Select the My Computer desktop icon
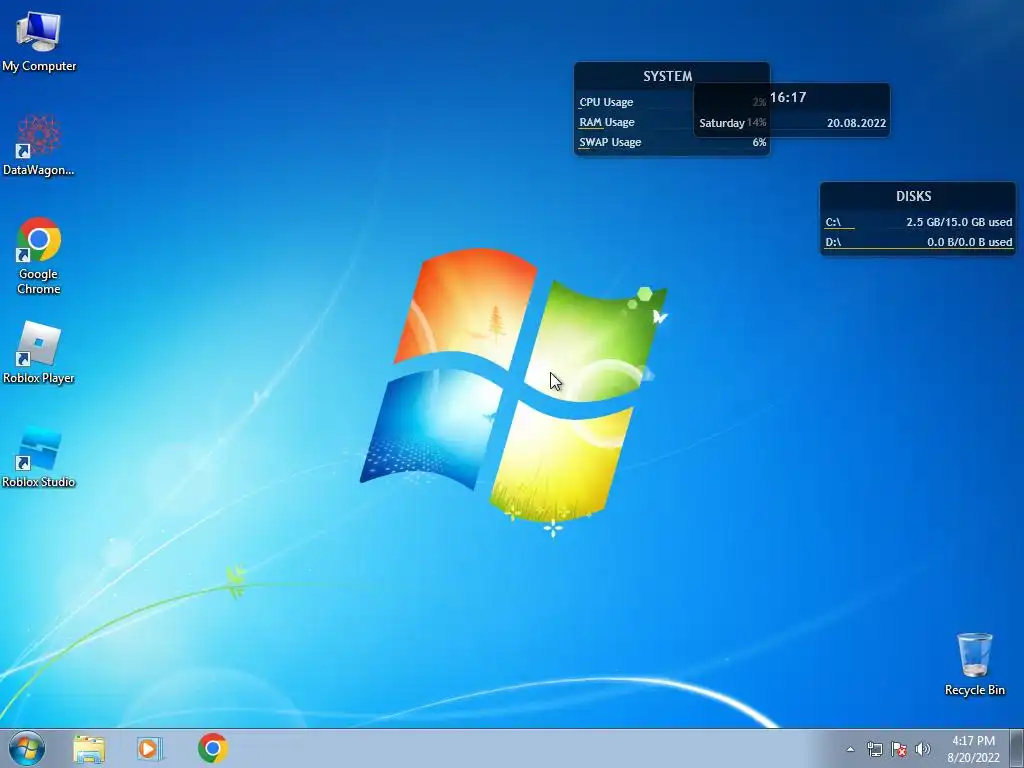 [39, 40]
